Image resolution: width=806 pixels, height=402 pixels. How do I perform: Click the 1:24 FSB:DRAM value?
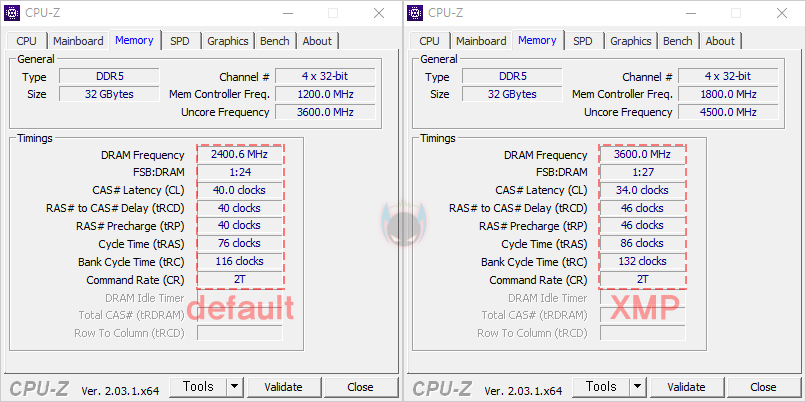pos(240,172)
